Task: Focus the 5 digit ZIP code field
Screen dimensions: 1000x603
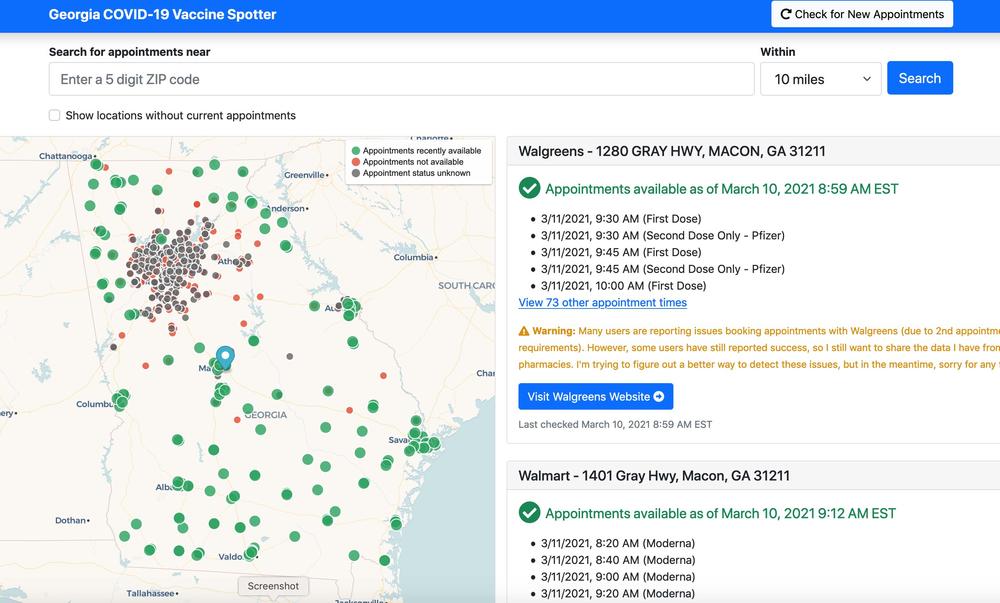Action: tap(401, 79)
